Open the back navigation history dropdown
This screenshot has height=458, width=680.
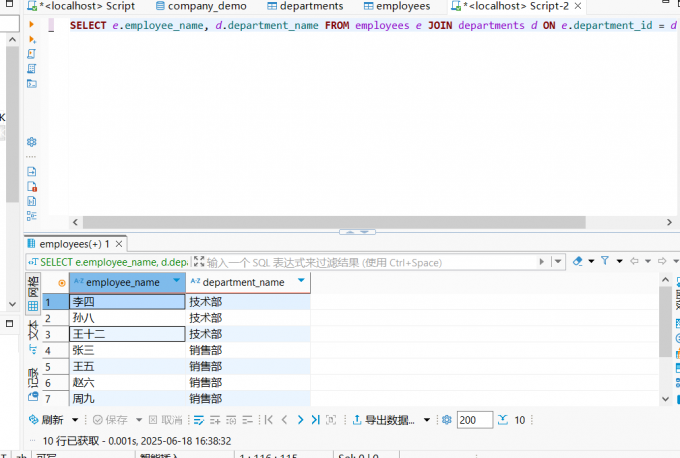[x=648, y=261]
